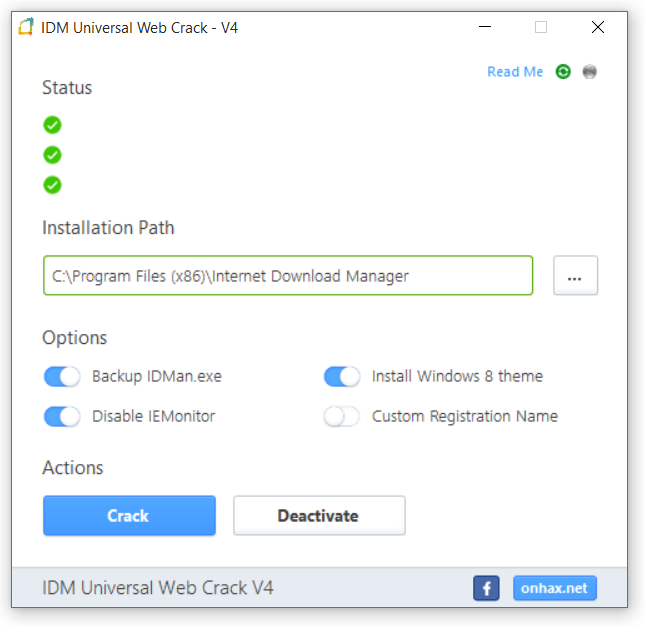Toggle the Backup IDMan.exe switch

click(x=62, y=377)
